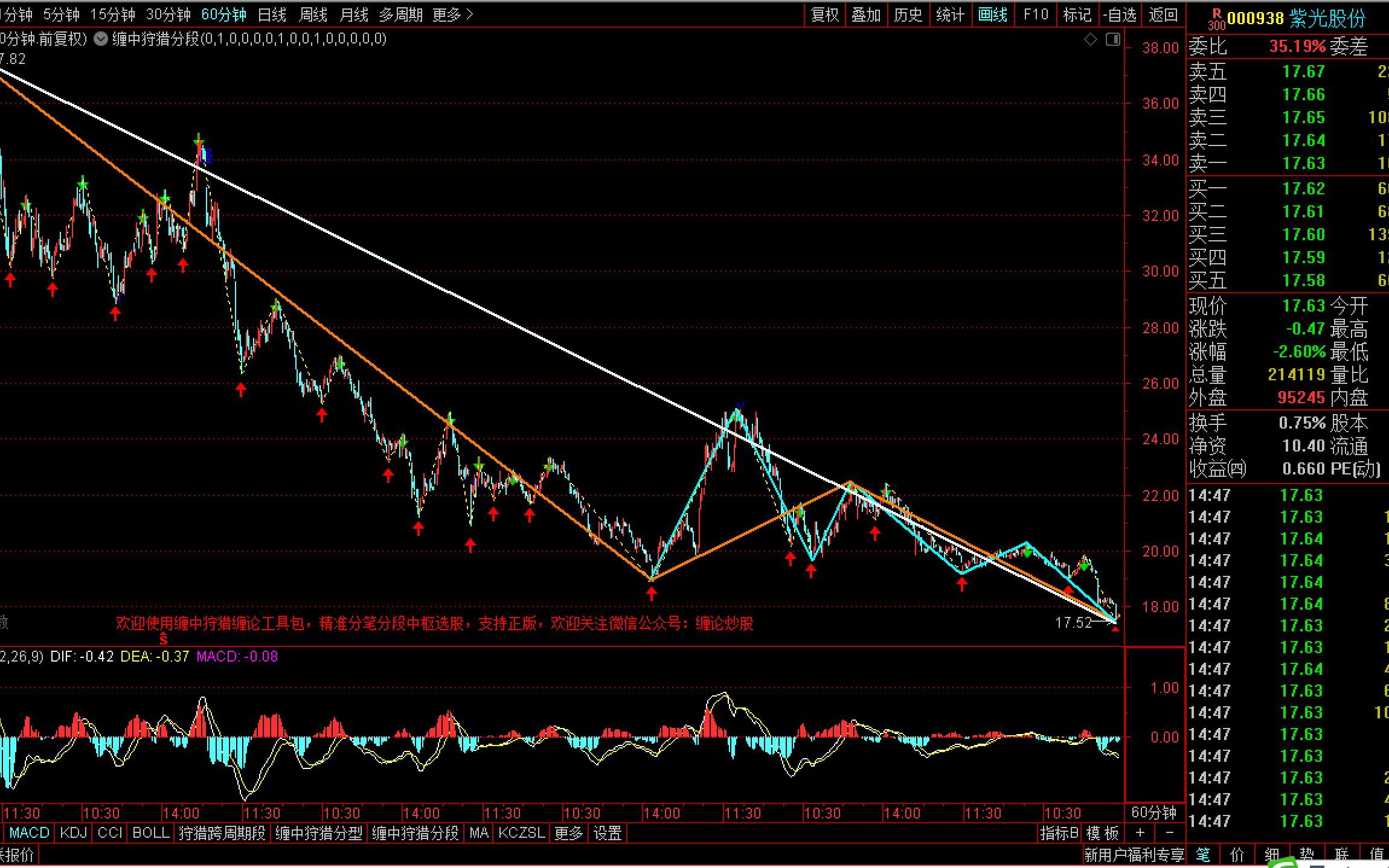Click the red S marker below chart
Image resolution: width=1389 pixels, height=868 pixels.
coord(163,639)
